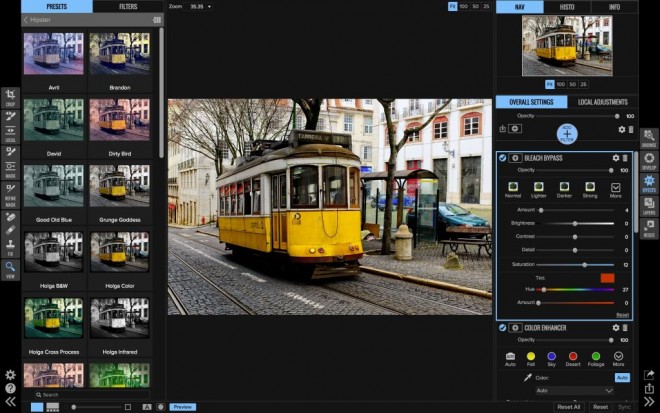Screen dimensions: 660x413
Task: Open the Auto color range dropdown
Action: point(575,391)
